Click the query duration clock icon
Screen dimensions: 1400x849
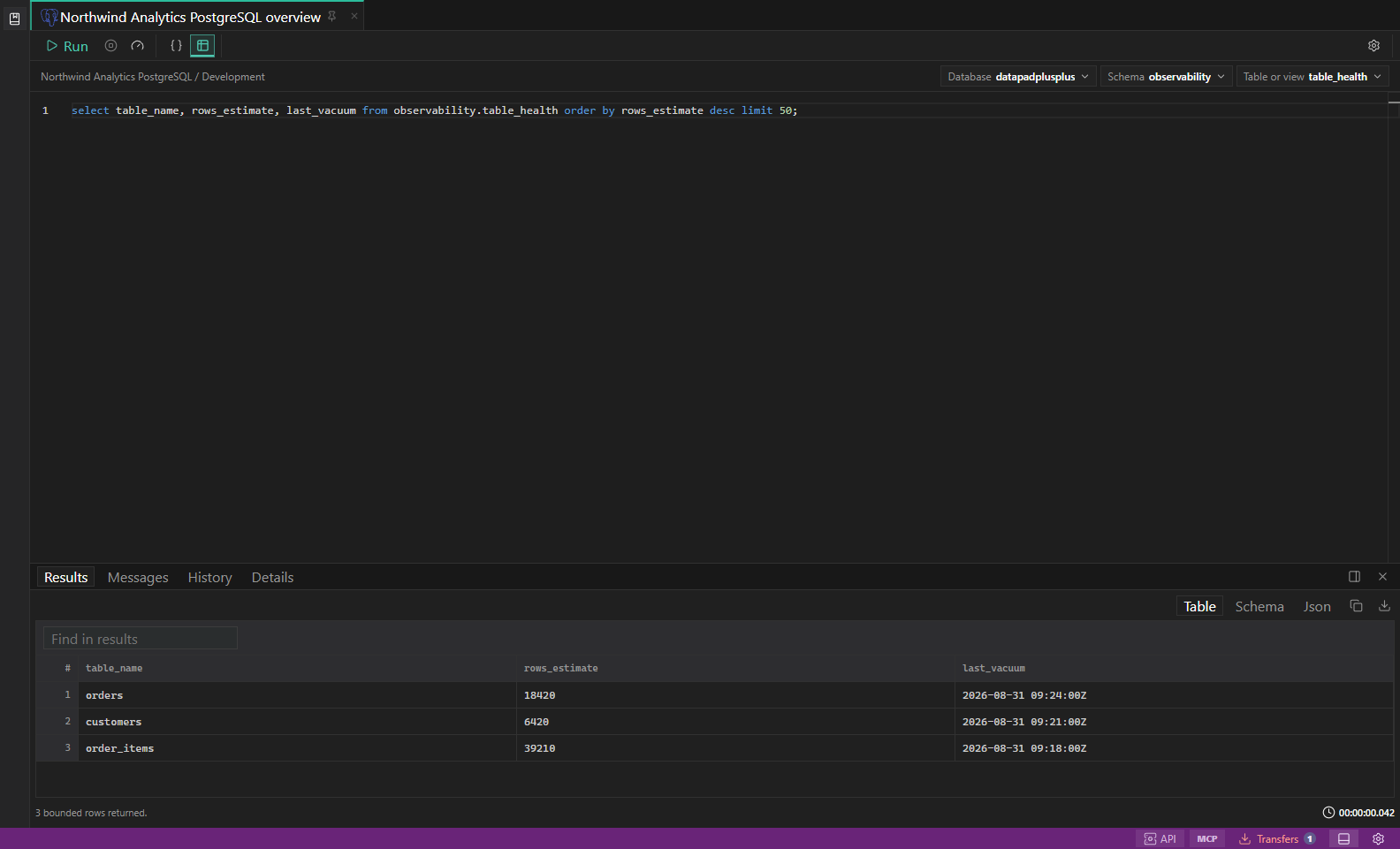click(1328, 813)
